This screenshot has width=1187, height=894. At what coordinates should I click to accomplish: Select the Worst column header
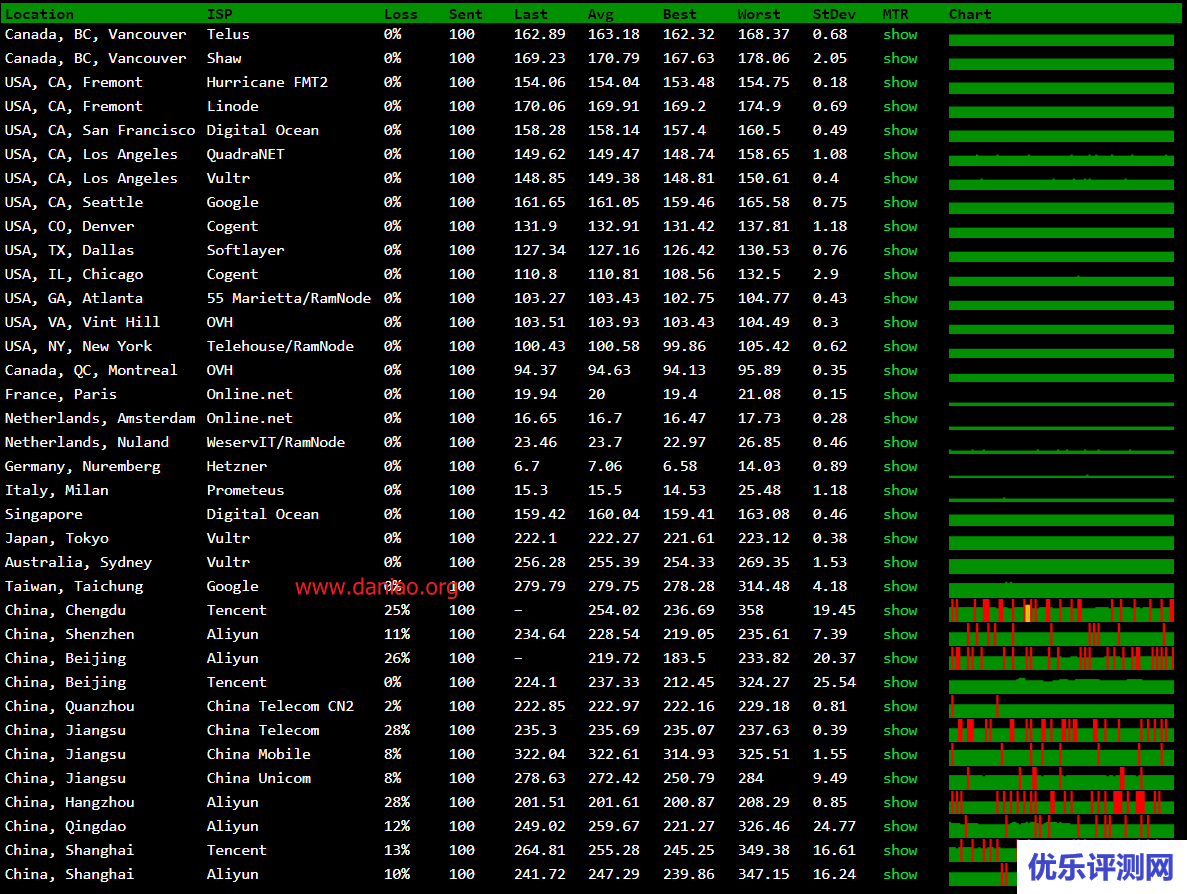tap(759, 14)
